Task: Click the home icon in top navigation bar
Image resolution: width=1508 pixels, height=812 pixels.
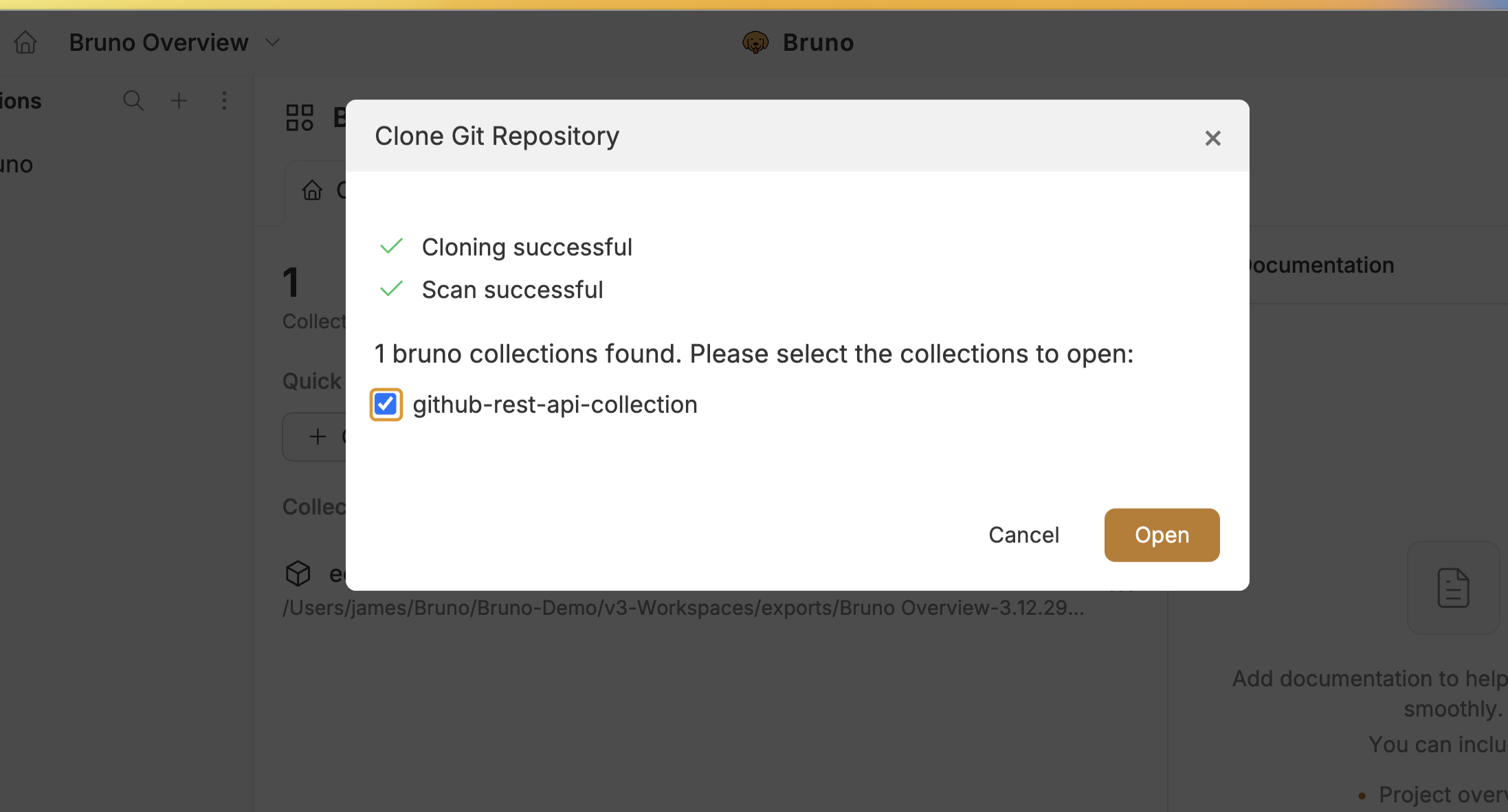Action: (x=25, y=42)
